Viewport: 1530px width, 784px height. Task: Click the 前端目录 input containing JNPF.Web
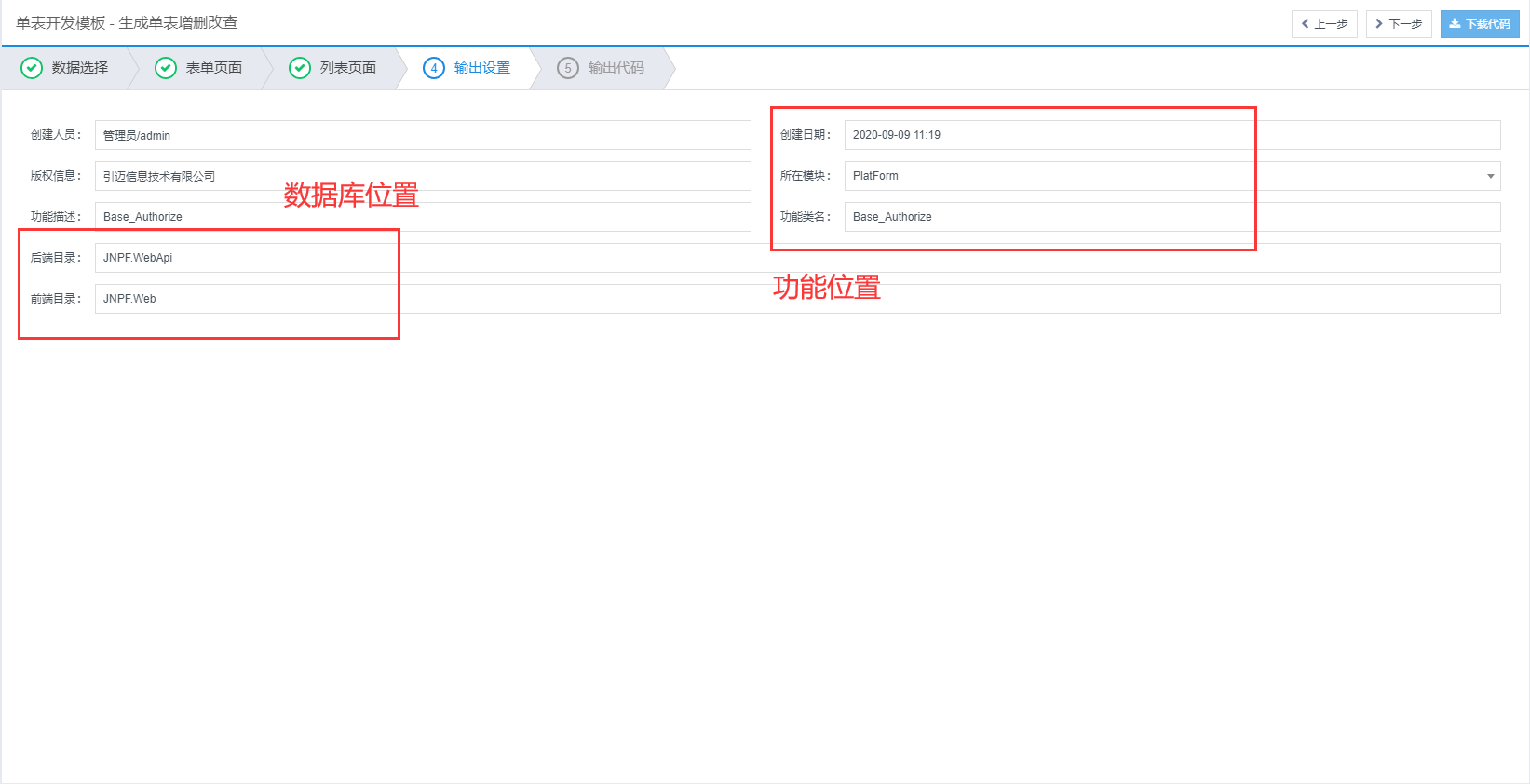pyautogui.click(x=797, y=299)
